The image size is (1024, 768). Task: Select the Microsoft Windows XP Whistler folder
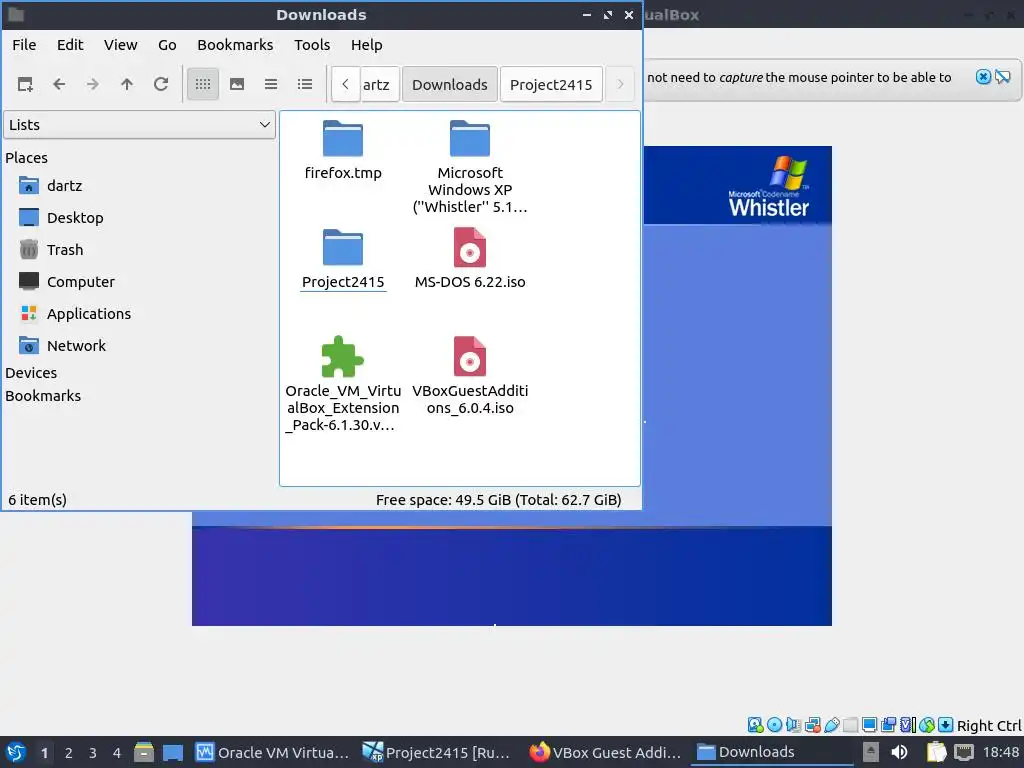470,167
